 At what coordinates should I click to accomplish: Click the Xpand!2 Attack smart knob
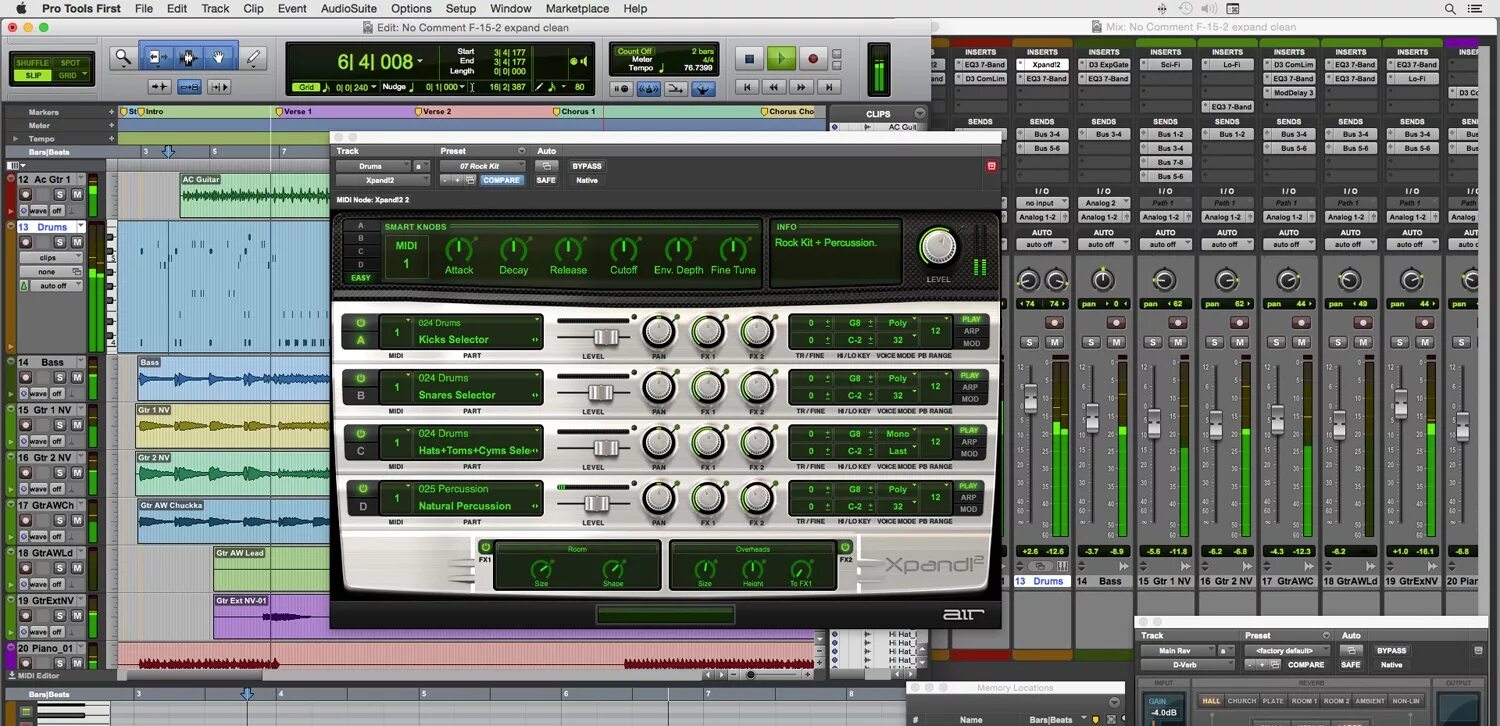click(459, 250)
